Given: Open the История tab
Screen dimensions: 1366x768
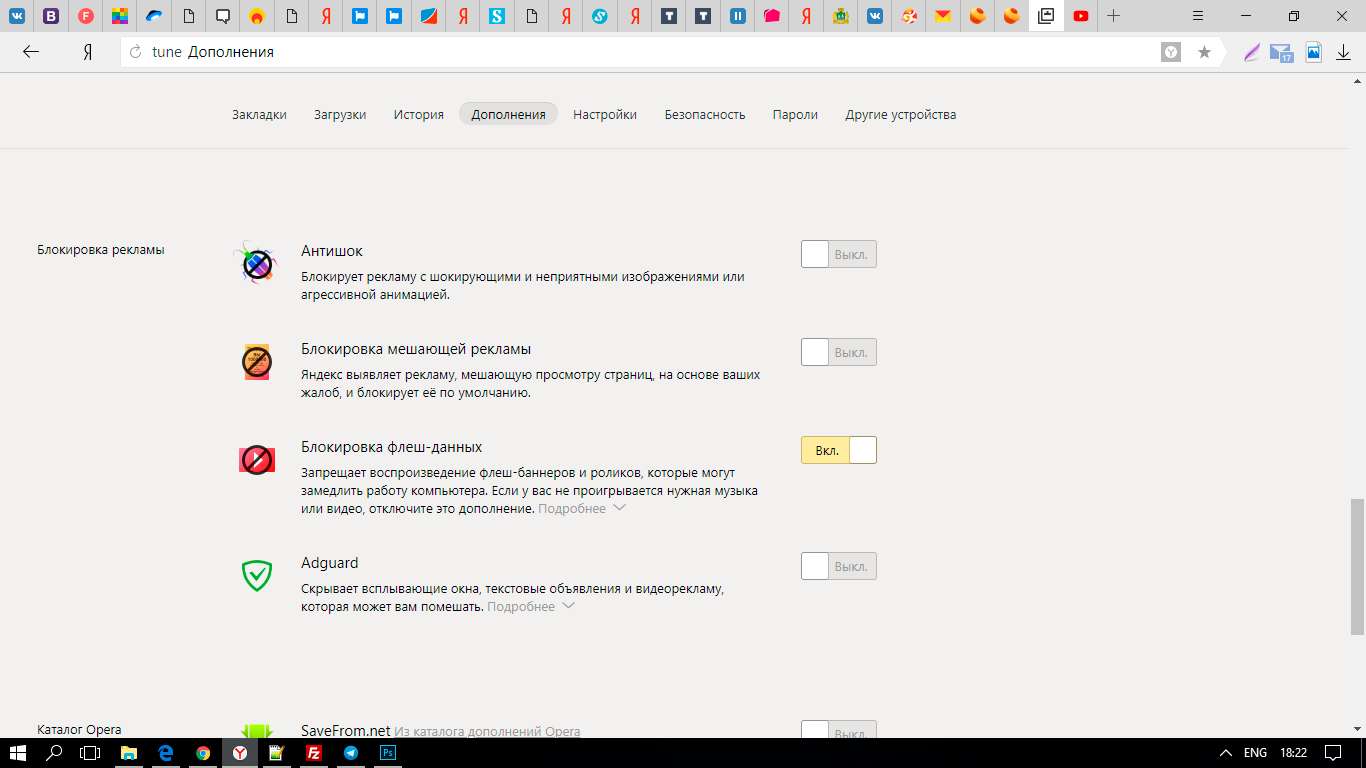Looking at the screenshot, I should click(418, 114).
